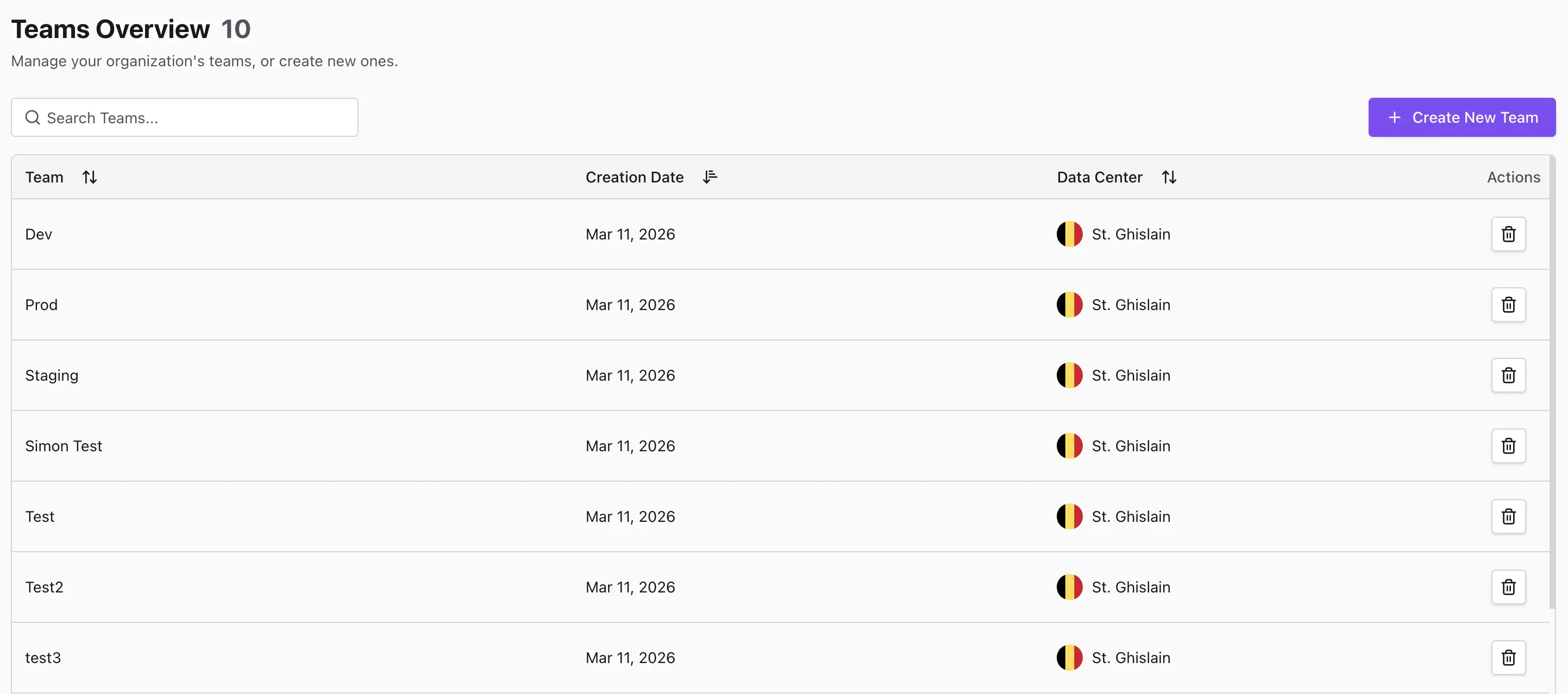Screen dimensions: 1568x694
Task: Open the Prod team entry
Action: [x=41, y=305]
